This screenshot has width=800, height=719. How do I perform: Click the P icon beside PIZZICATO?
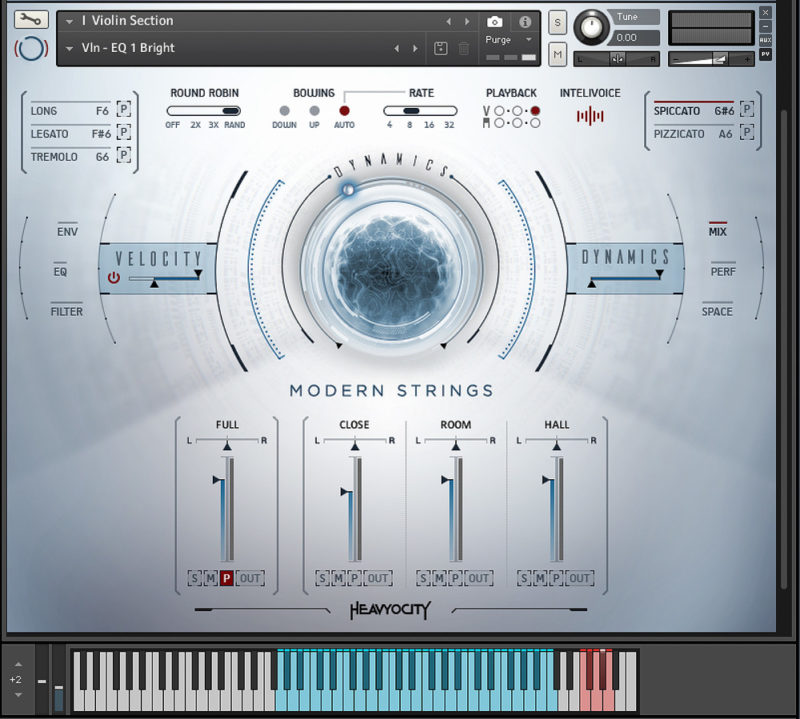coord(747,132)
